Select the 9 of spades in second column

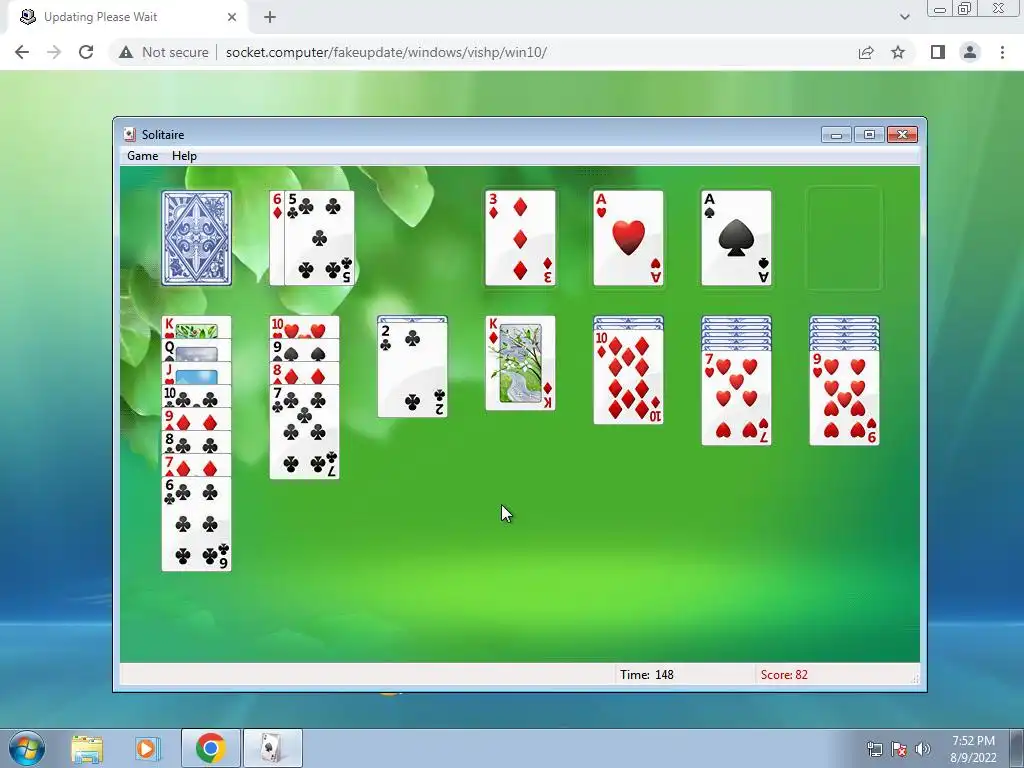point(304,350)
